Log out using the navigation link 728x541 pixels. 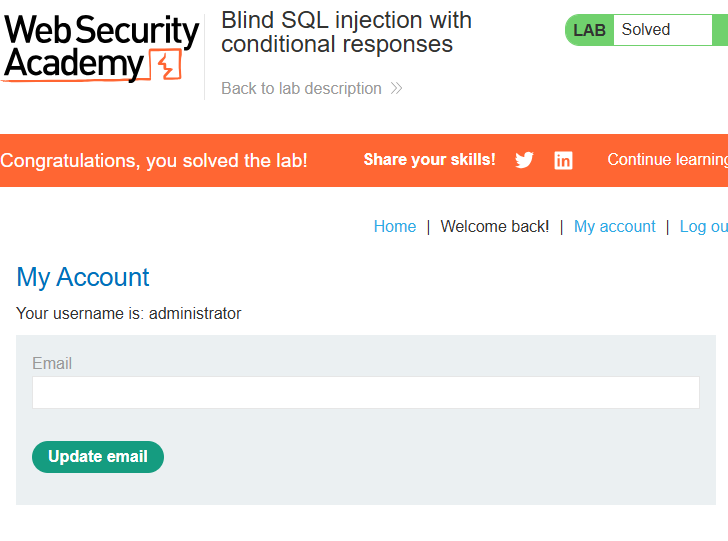704,227
